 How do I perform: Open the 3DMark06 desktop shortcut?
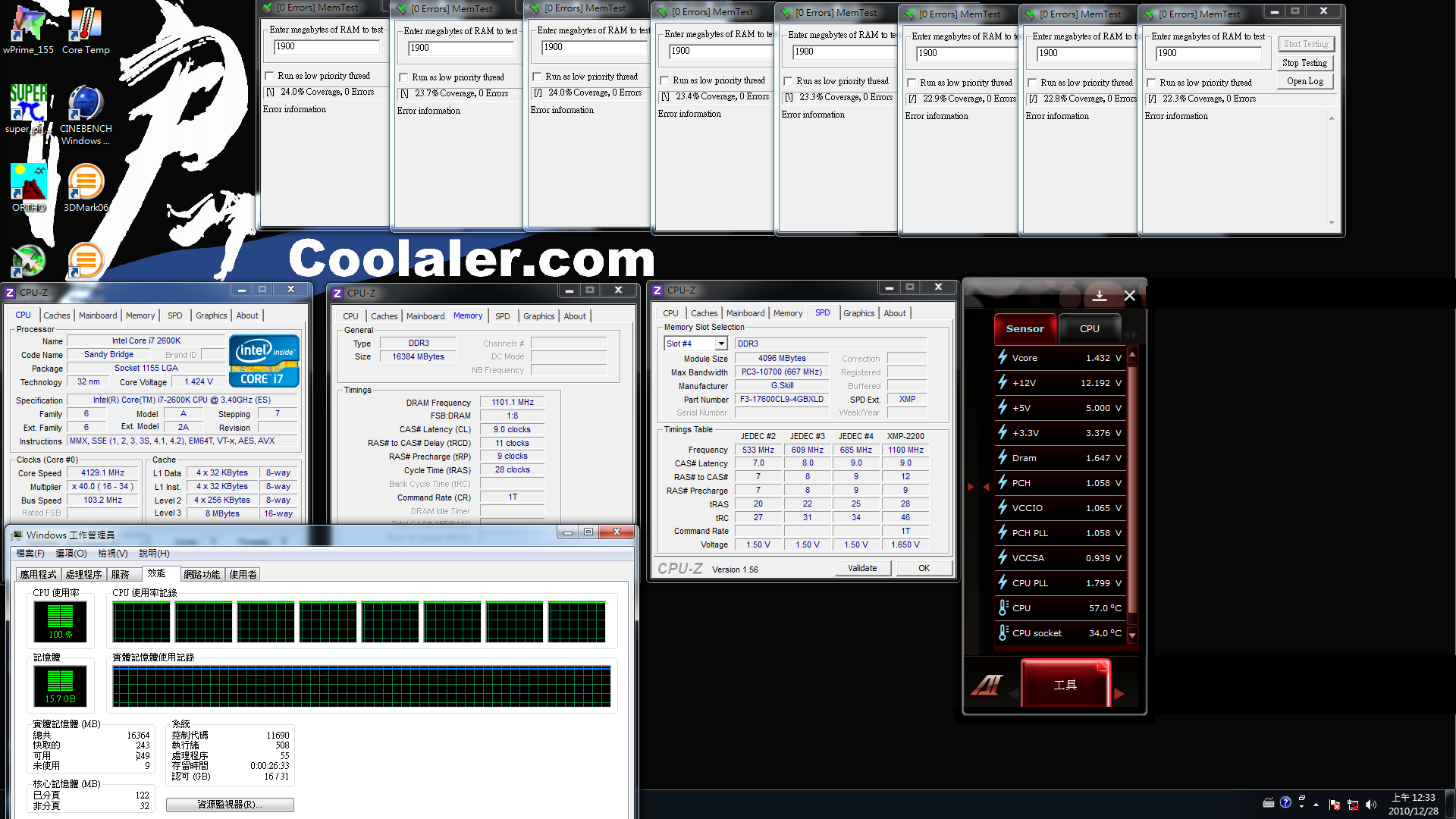click(86, 188)
